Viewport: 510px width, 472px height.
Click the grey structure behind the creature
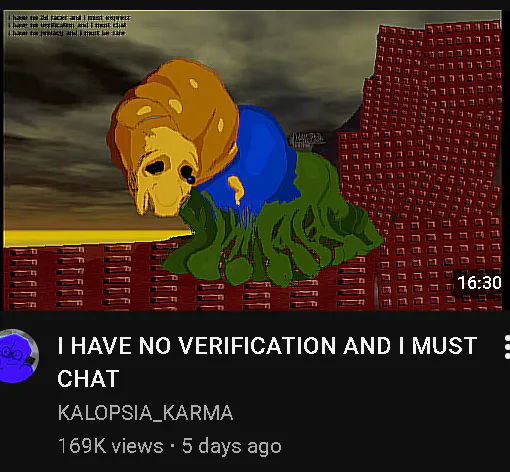tap(306, 139)
